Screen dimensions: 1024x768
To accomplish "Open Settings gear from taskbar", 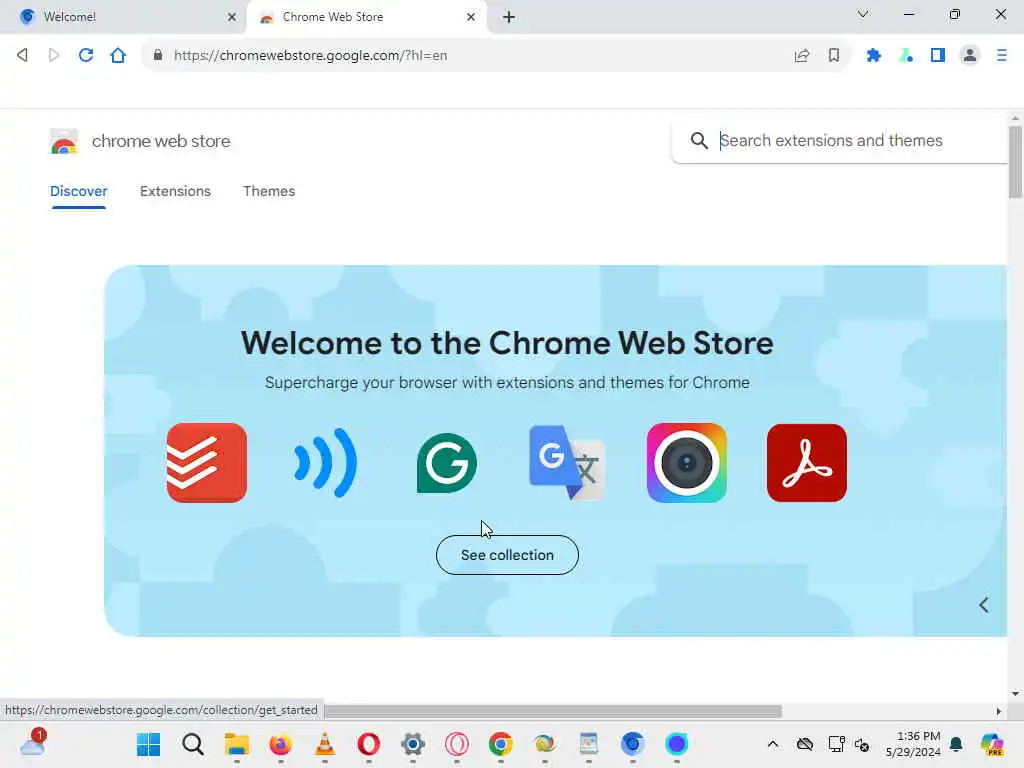I will (x=413, y=744).
